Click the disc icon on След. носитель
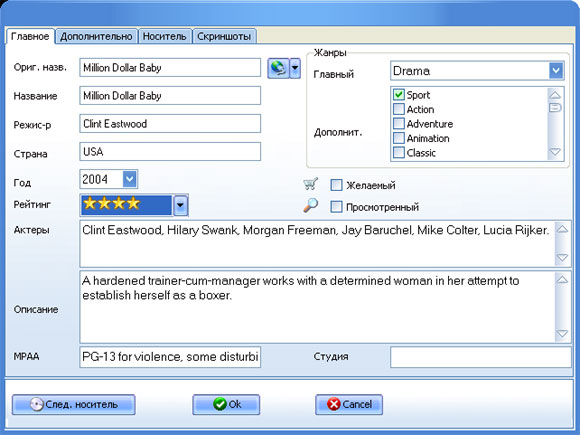Image resolution: width=580 pixels, height=435 pixels. coord(37,404)
